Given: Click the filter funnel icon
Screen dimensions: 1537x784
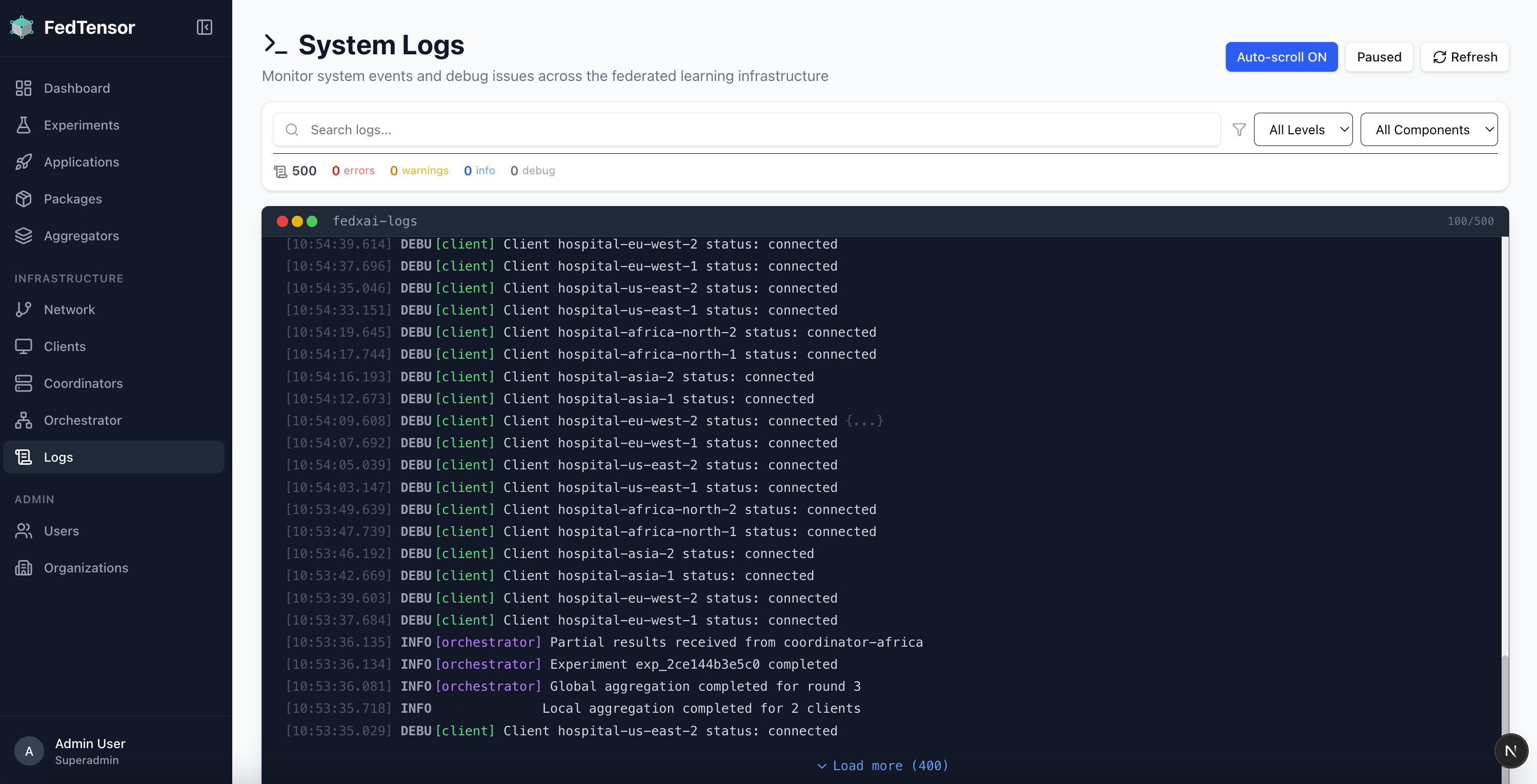Looking at the screenshot, I should coord(1239,129).
